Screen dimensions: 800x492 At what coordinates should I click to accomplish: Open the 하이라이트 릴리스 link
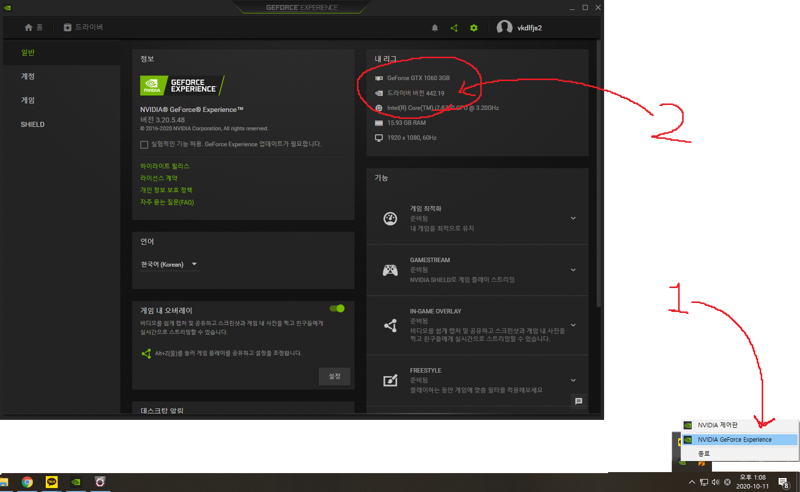[x=164, y=166]
